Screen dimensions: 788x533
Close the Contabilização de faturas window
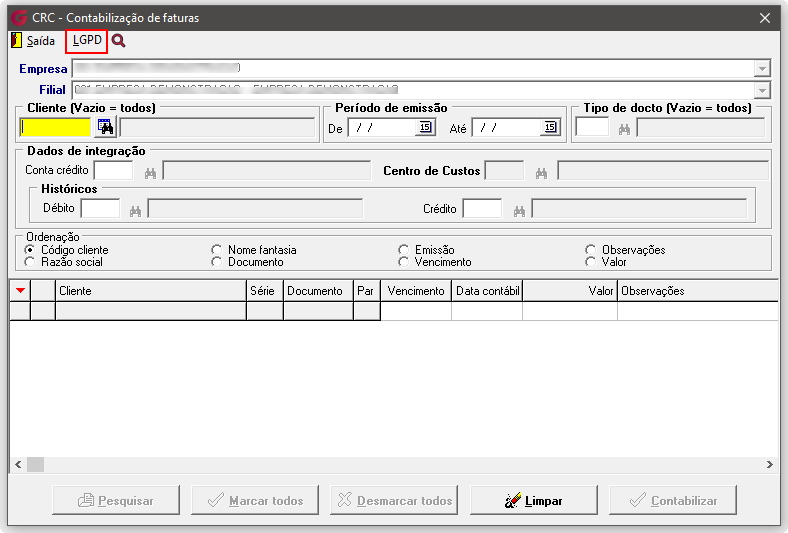pos(765,18)
